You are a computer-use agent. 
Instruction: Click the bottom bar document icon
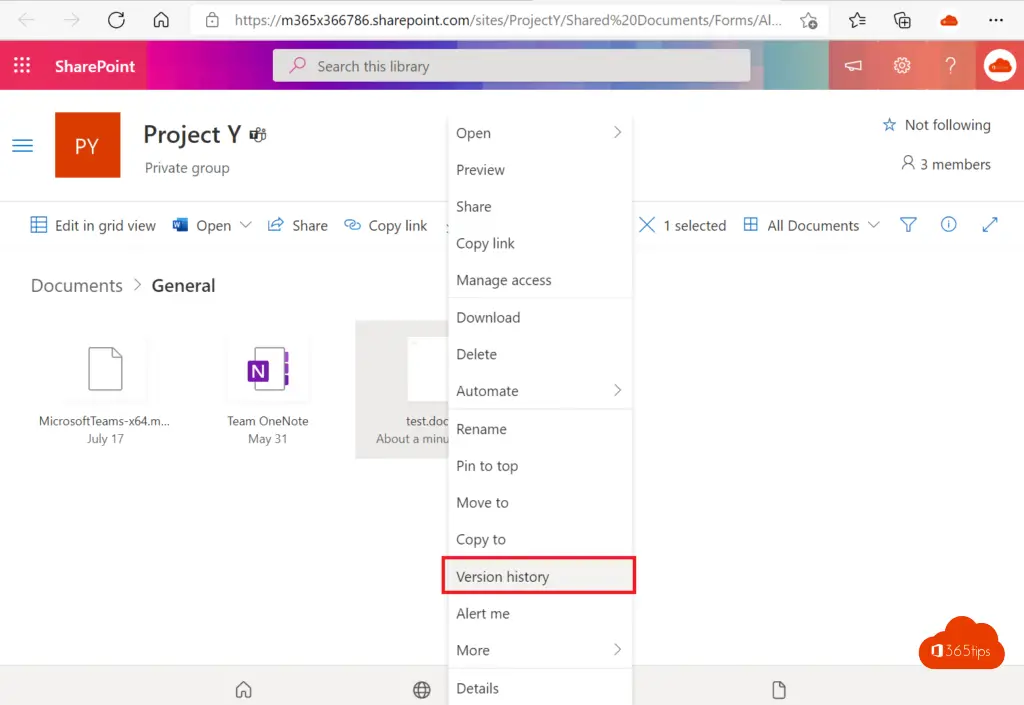[778, 689]
